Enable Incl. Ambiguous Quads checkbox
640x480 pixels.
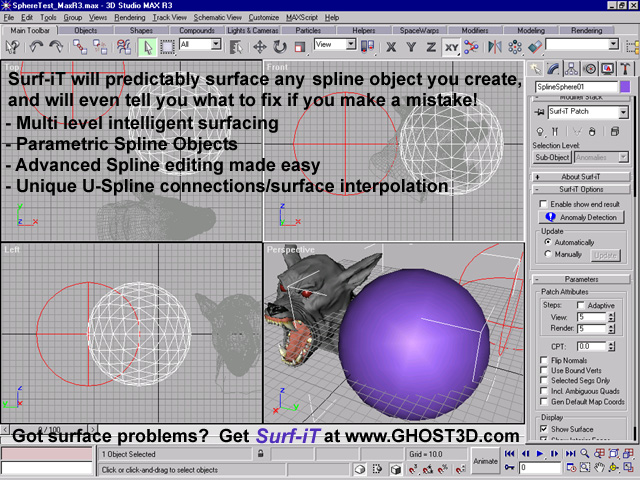point(544,391)
